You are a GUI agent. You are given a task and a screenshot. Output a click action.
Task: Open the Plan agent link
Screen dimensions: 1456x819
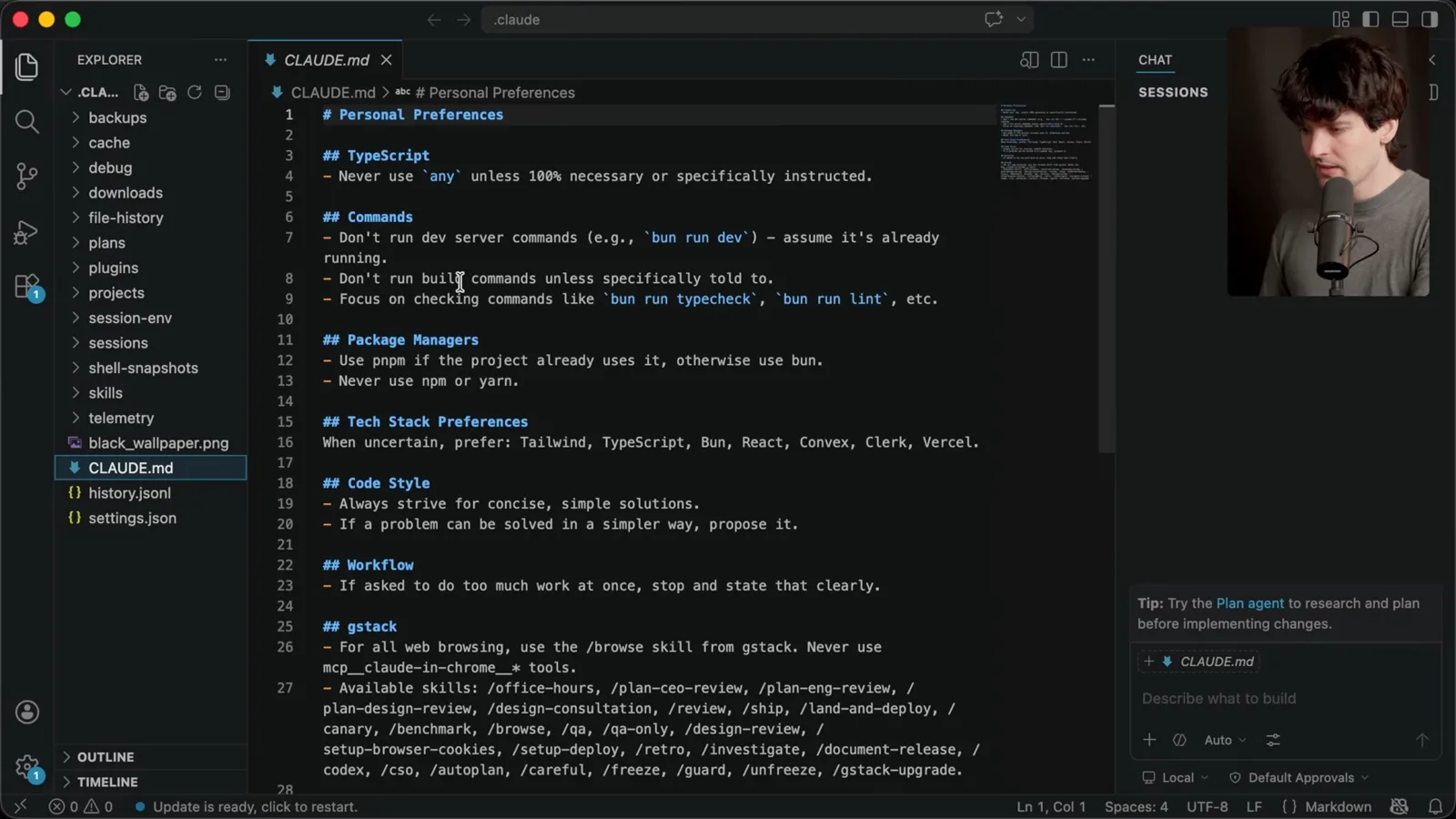click(x=1249, y=603)
